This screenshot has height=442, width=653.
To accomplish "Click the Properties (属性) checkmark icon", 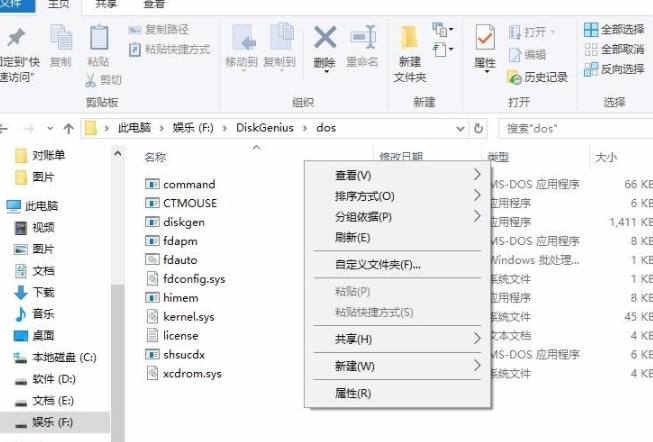I will point(485,37).
